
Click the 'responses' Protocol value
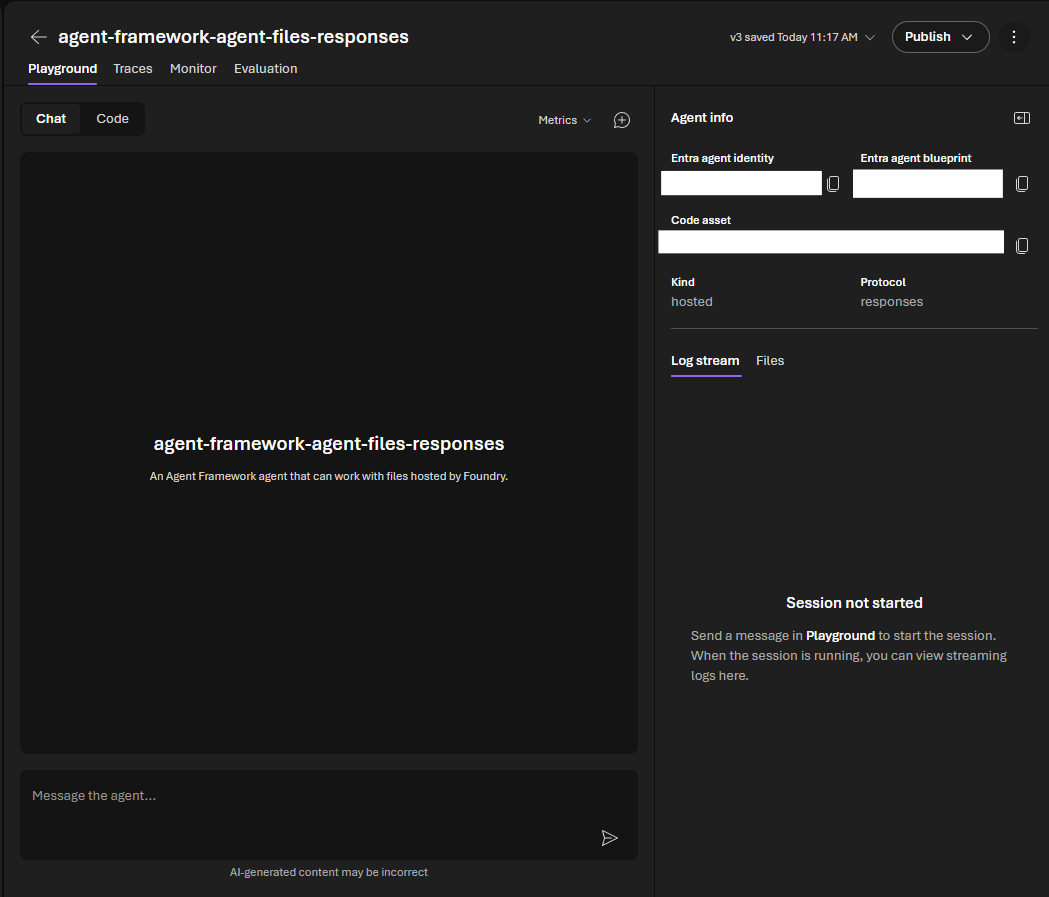pyautogui.click(x=892, y=302)
